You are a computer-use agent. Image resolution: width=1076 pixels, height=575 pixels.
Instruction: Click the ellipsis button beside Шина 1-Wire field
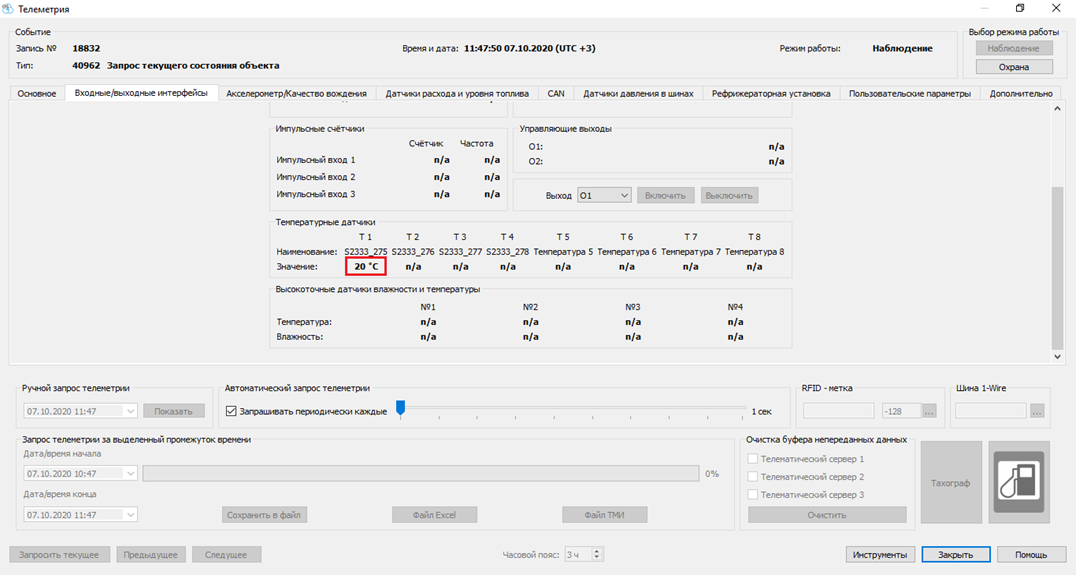tap(1037, 411)
